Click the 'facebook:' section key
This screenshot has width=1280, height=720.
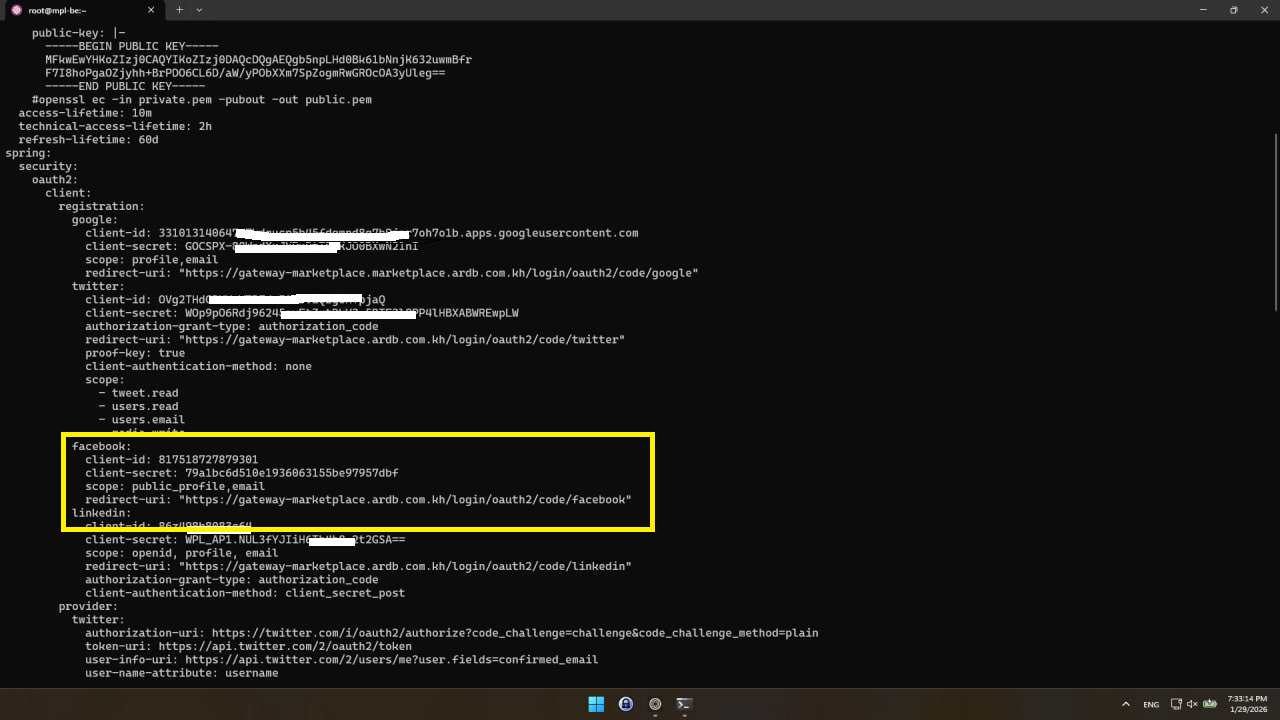pyautogui.click(x=101, y=446)
